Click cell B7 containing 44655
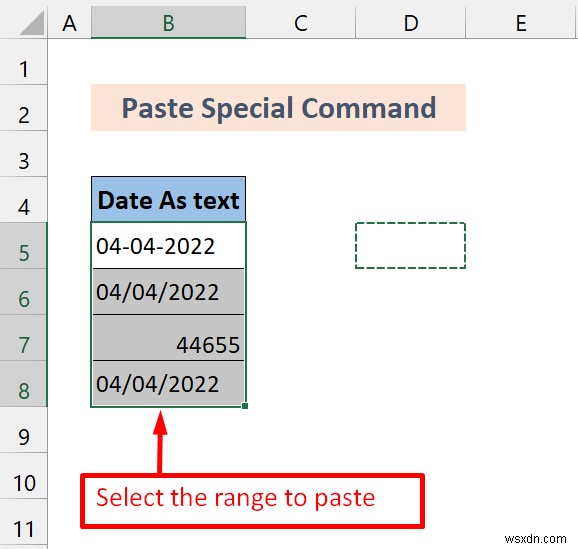Screen dimensions: 578x549 click(x=168, y=338)
